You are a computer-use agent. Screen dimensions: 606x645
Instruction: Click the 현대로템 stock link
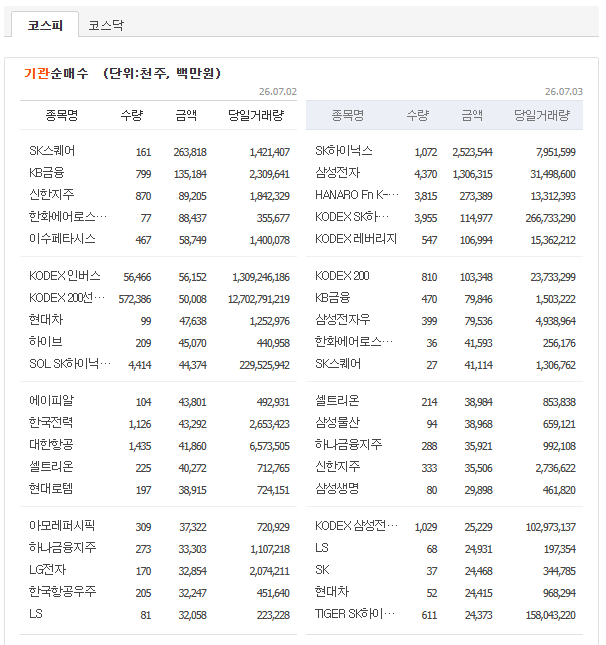tap(51, 489)
